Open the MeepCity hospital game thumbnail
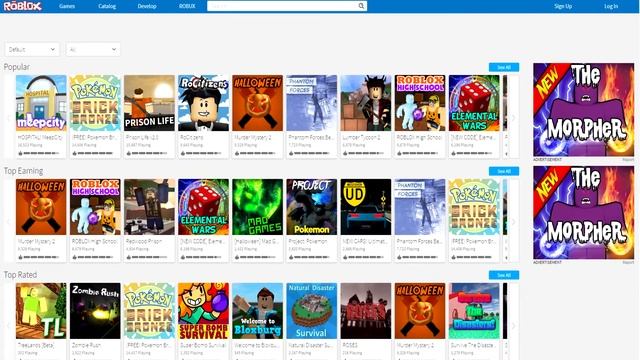 coord(41,103)
